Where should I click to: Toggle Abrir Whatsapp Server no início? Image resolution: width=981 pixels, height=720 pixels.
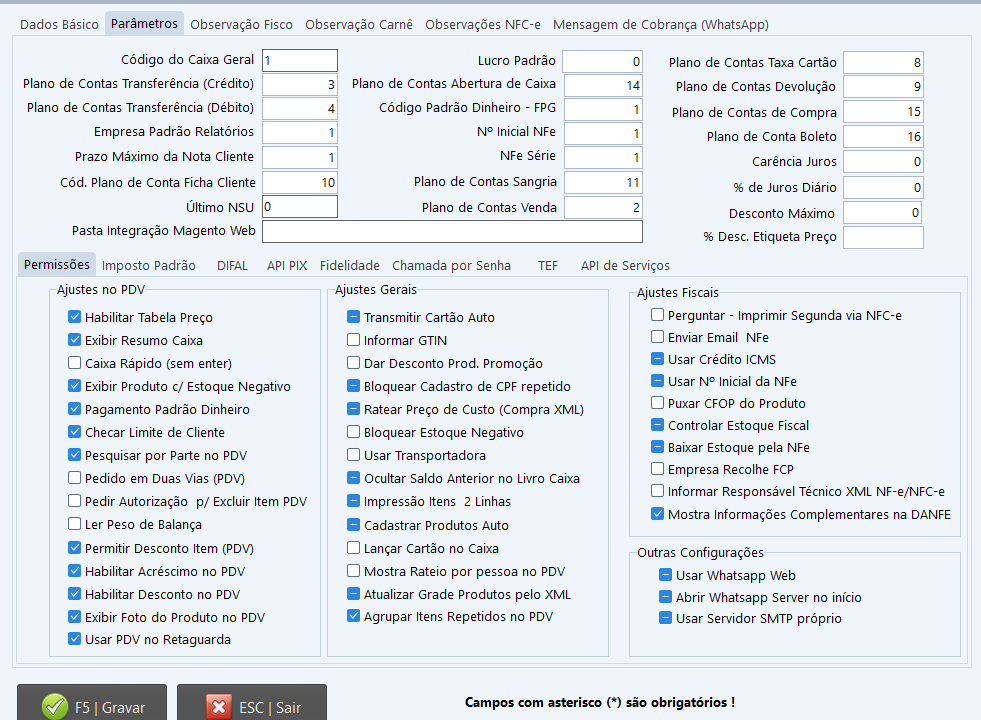click(665, 597)
